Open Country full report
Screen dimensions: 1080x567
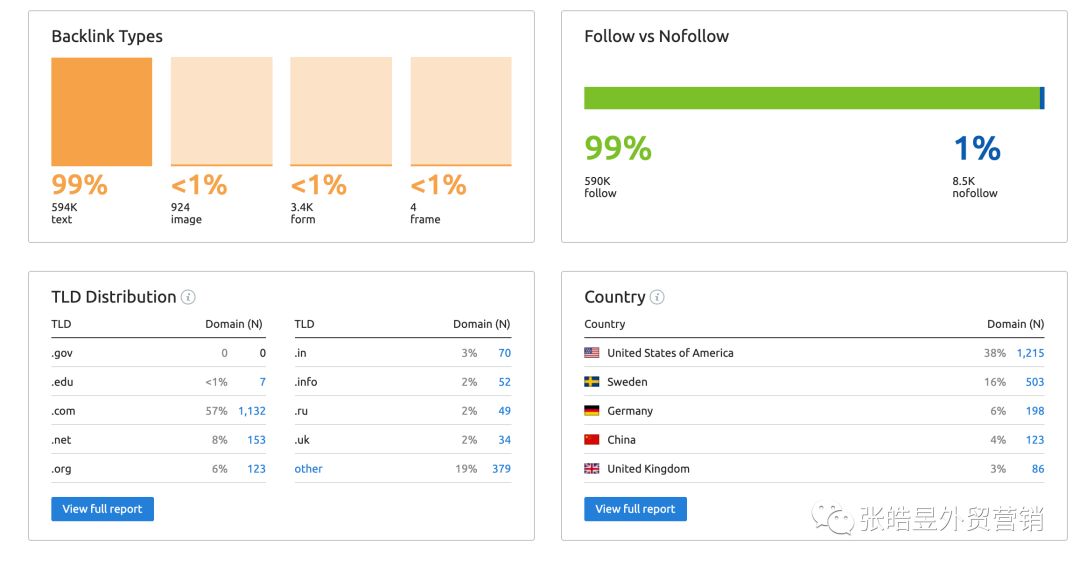pyautogui.click(x=635, y=509)
